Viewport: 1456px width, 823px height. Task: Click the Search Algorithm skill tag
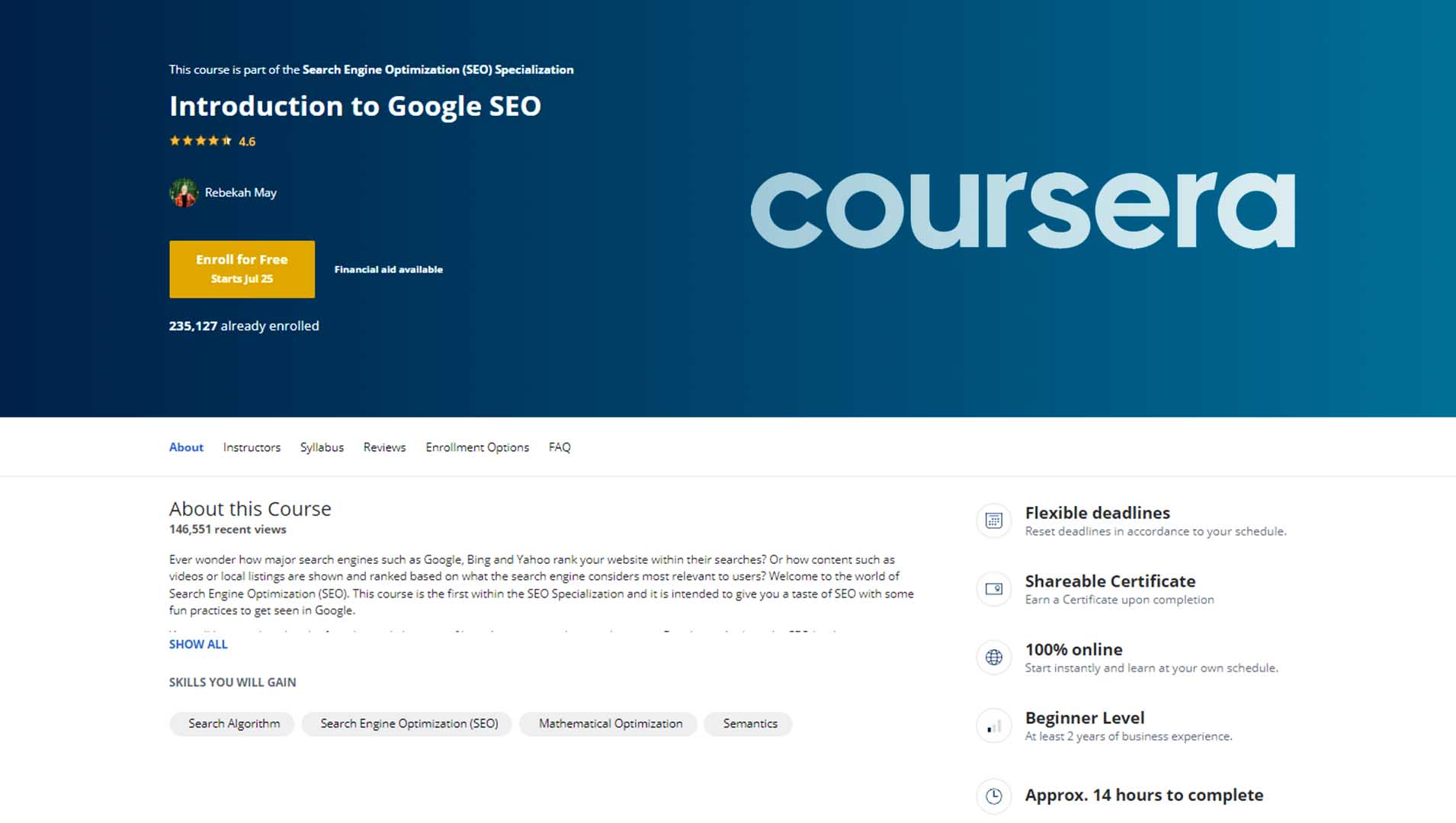pyautogui.click(x=232, y=724)
